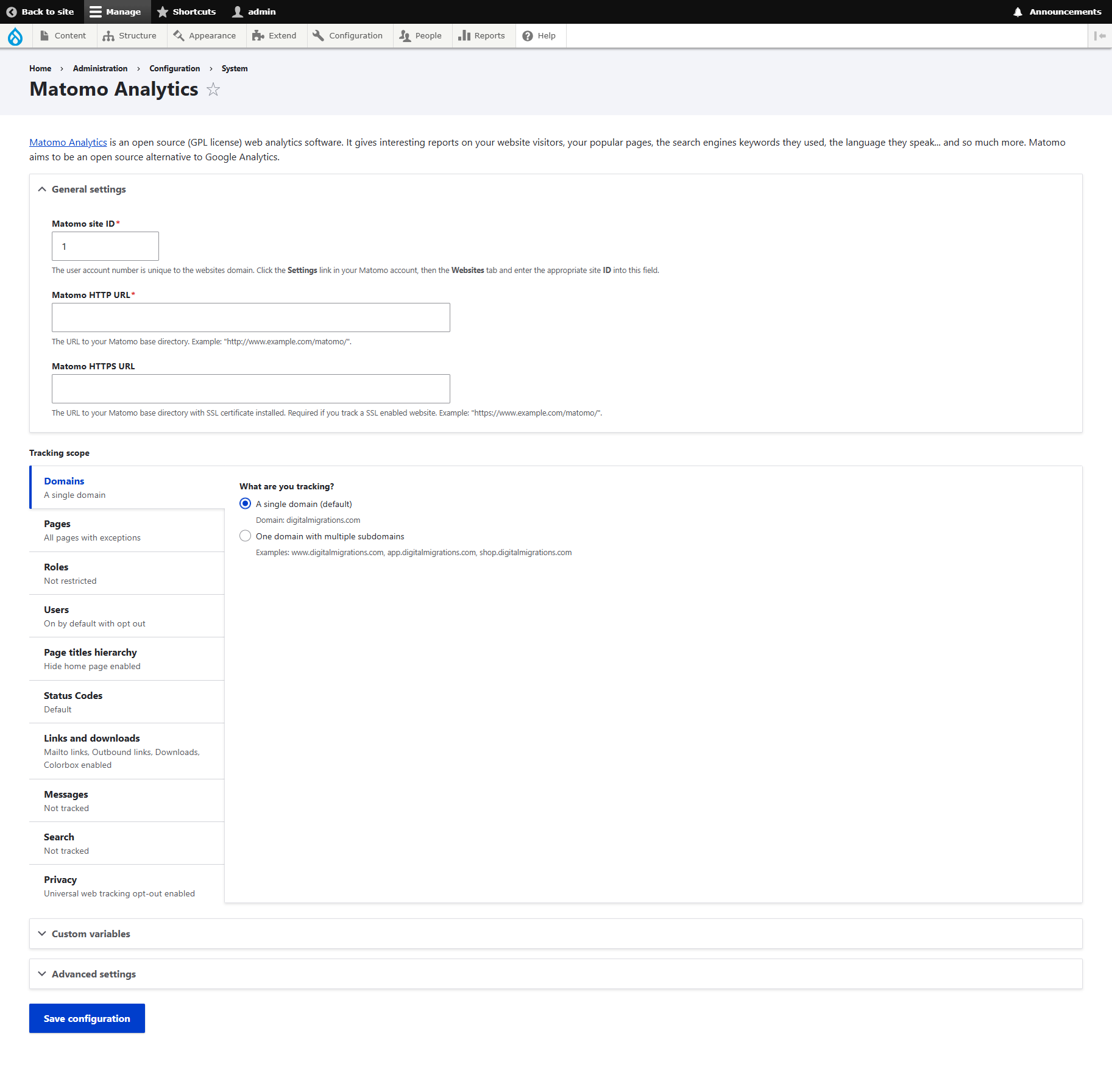Switch to the Pages vertical tab
The image size is (1112, 1092).
[127, 530]
